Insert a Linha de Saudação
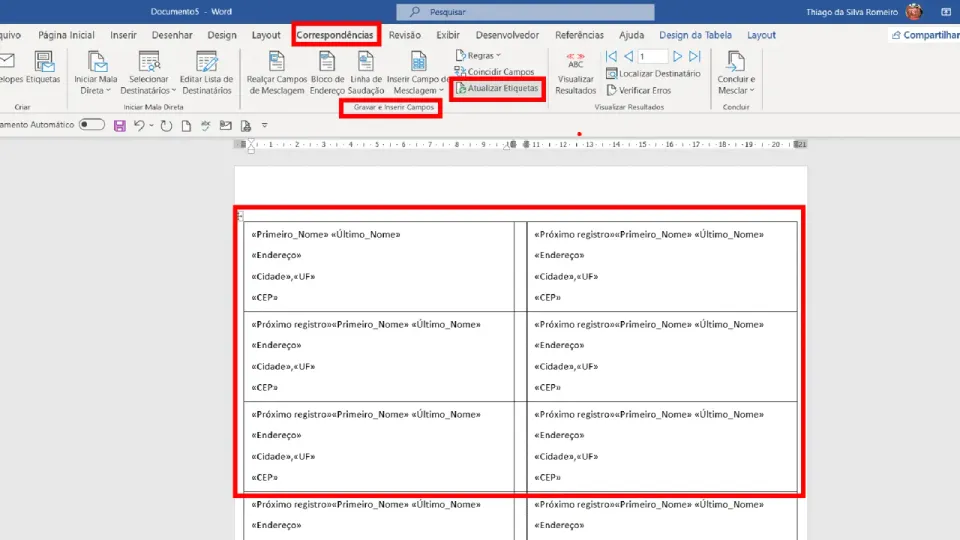The width and height of the screenshot is (960, 540). coord(366,73)
